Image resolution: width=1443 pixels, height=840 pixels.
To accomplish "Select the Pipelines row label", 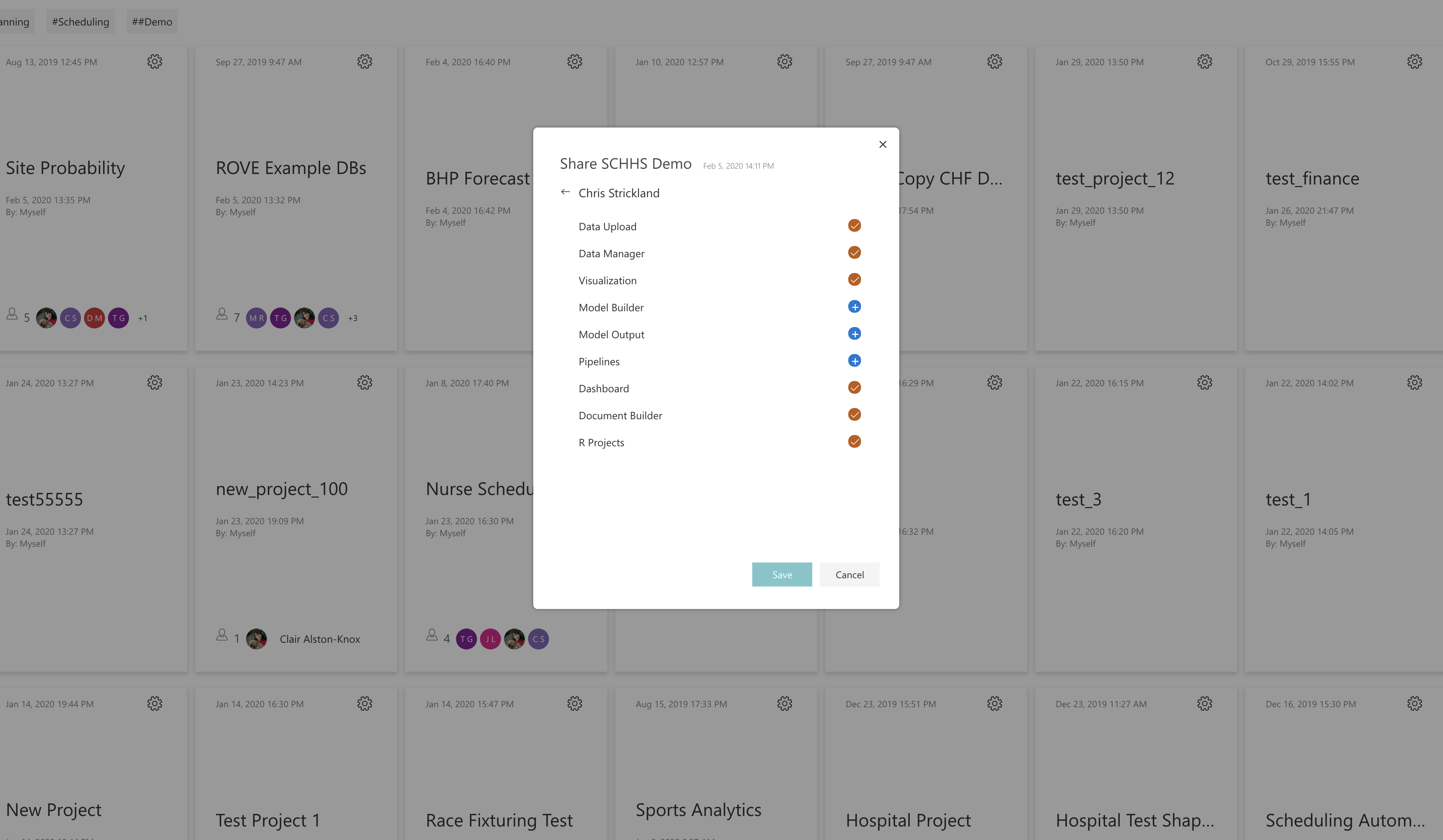I will point(599,361).
